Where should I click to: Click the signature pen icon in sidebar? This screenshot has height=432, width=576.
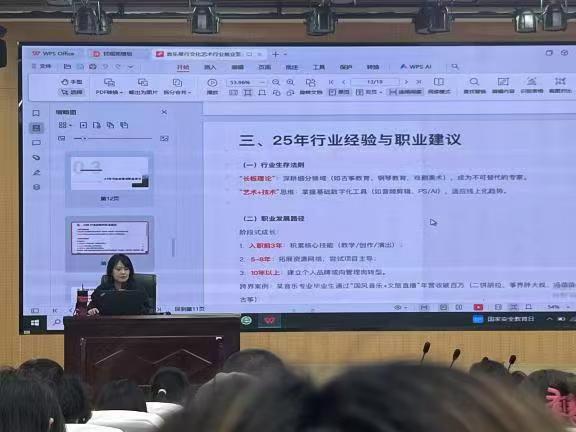point(36,172)
